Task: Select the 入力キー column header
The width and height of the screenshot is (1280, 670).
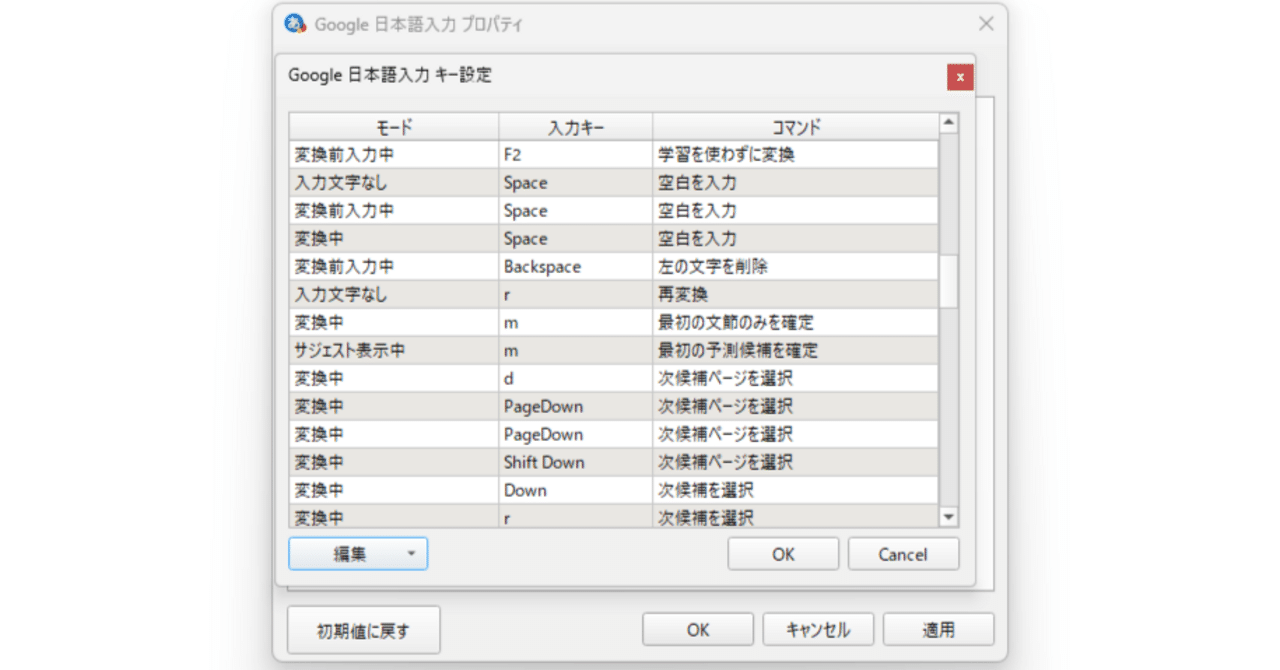Action: [575, 126]
